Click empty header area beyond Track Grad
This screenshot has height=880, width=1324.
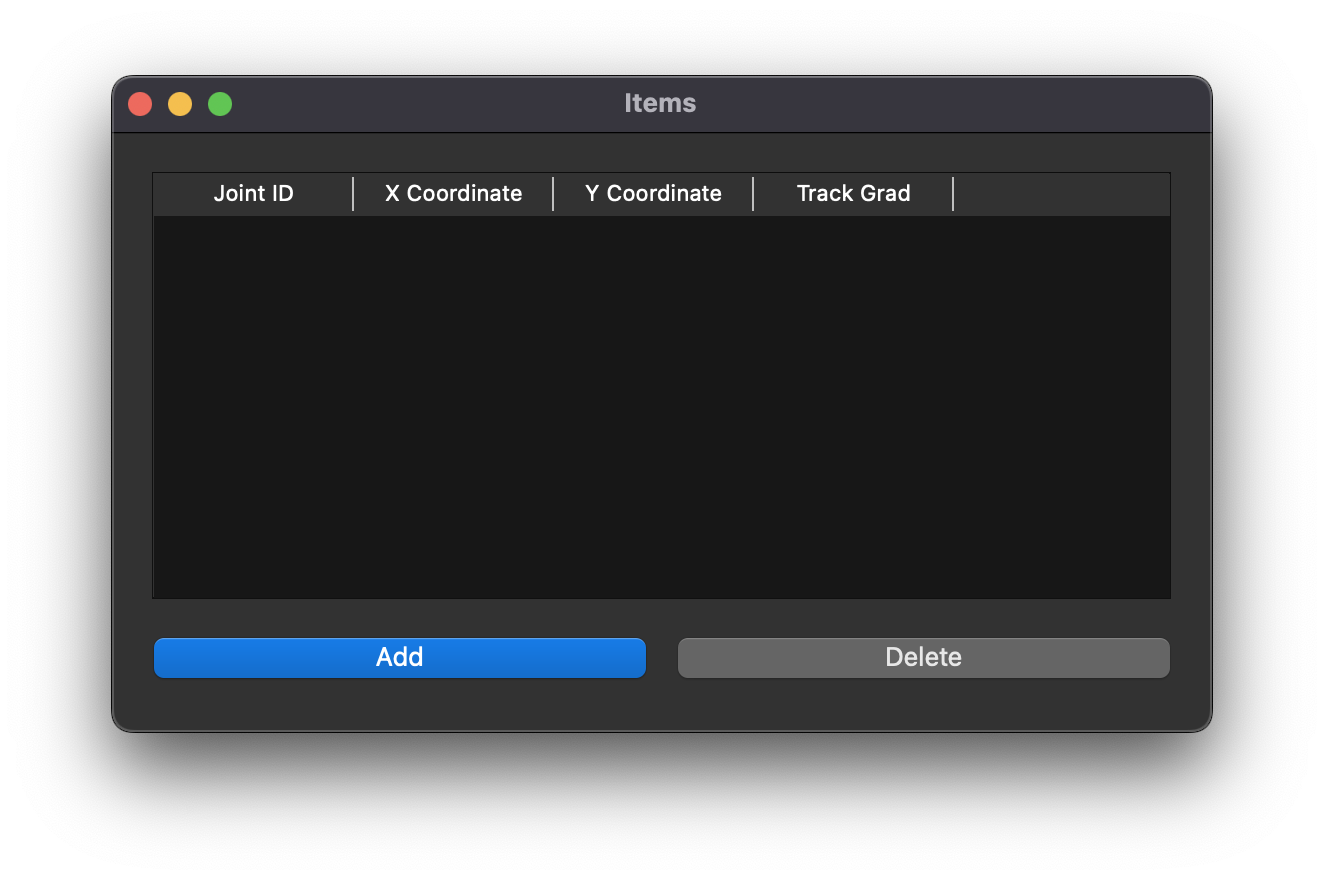(x=1062, y=194)
